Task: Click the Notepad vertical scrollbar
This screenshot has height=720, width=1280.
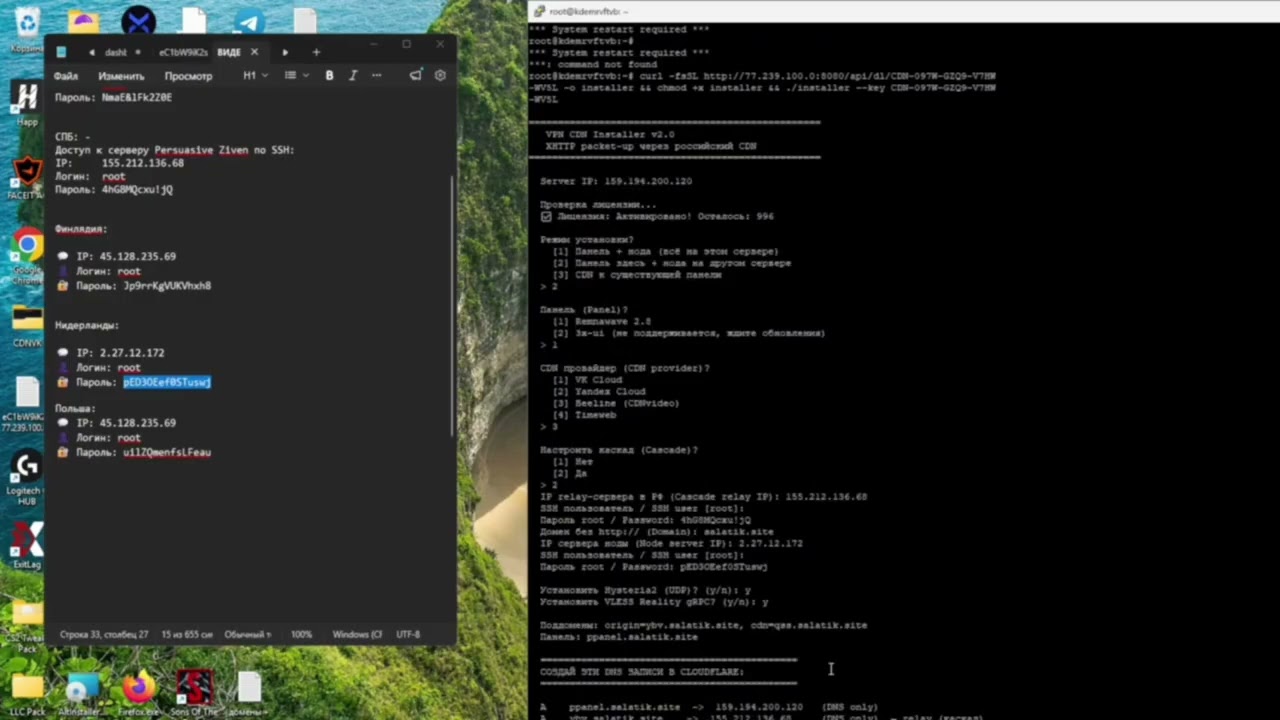Action: coord(453,305)
